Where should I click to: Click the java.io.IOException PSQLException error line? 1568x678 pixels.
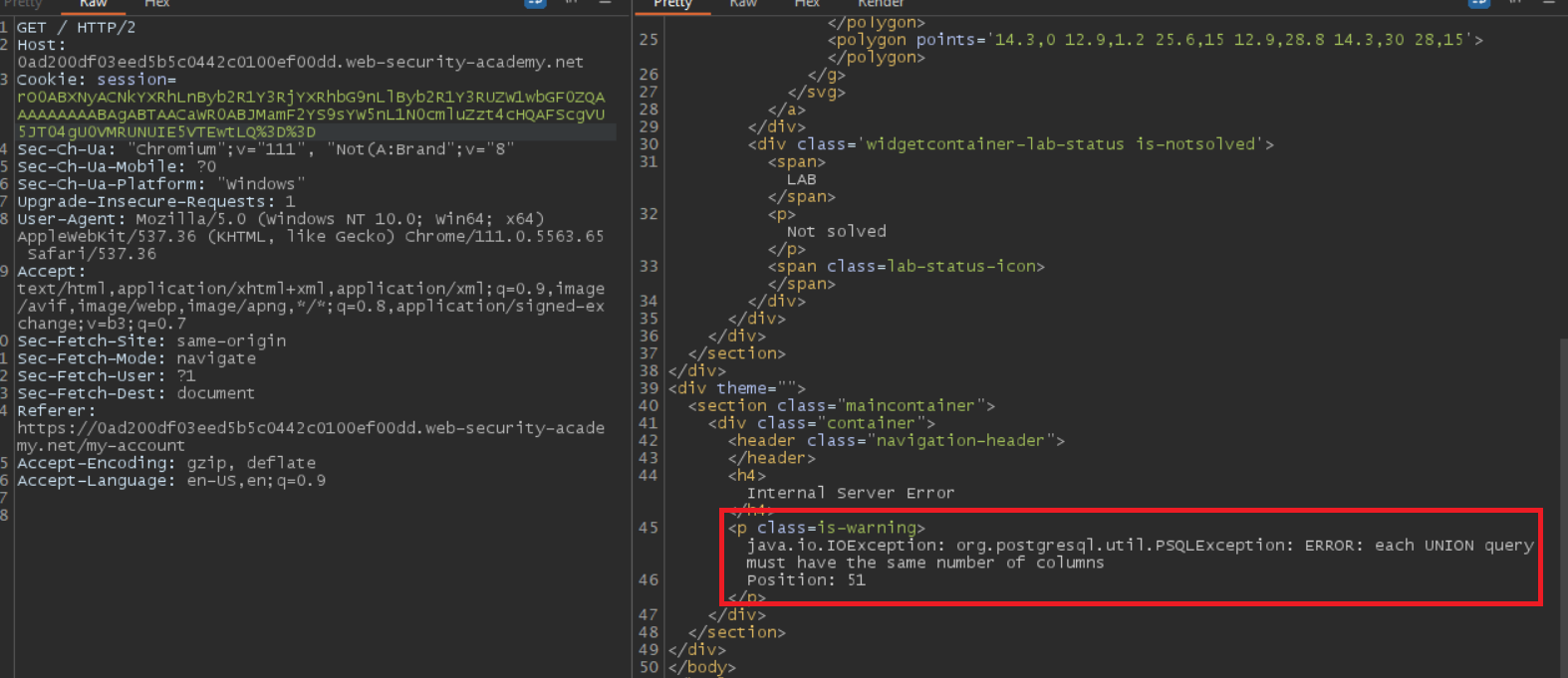tap(1141, 545)
